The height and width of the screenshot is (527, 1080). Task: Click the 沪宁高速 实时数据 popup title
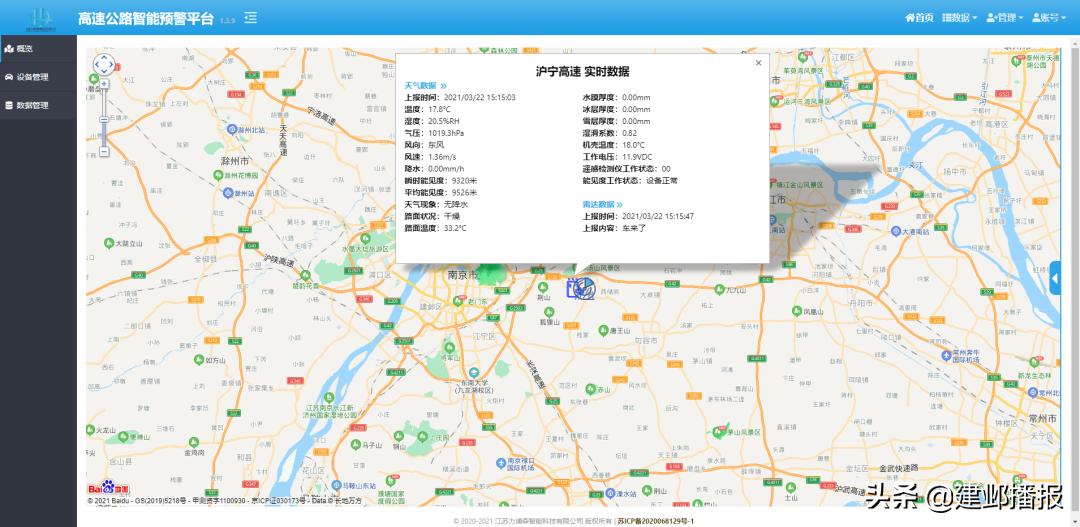(x=582, y=72)
